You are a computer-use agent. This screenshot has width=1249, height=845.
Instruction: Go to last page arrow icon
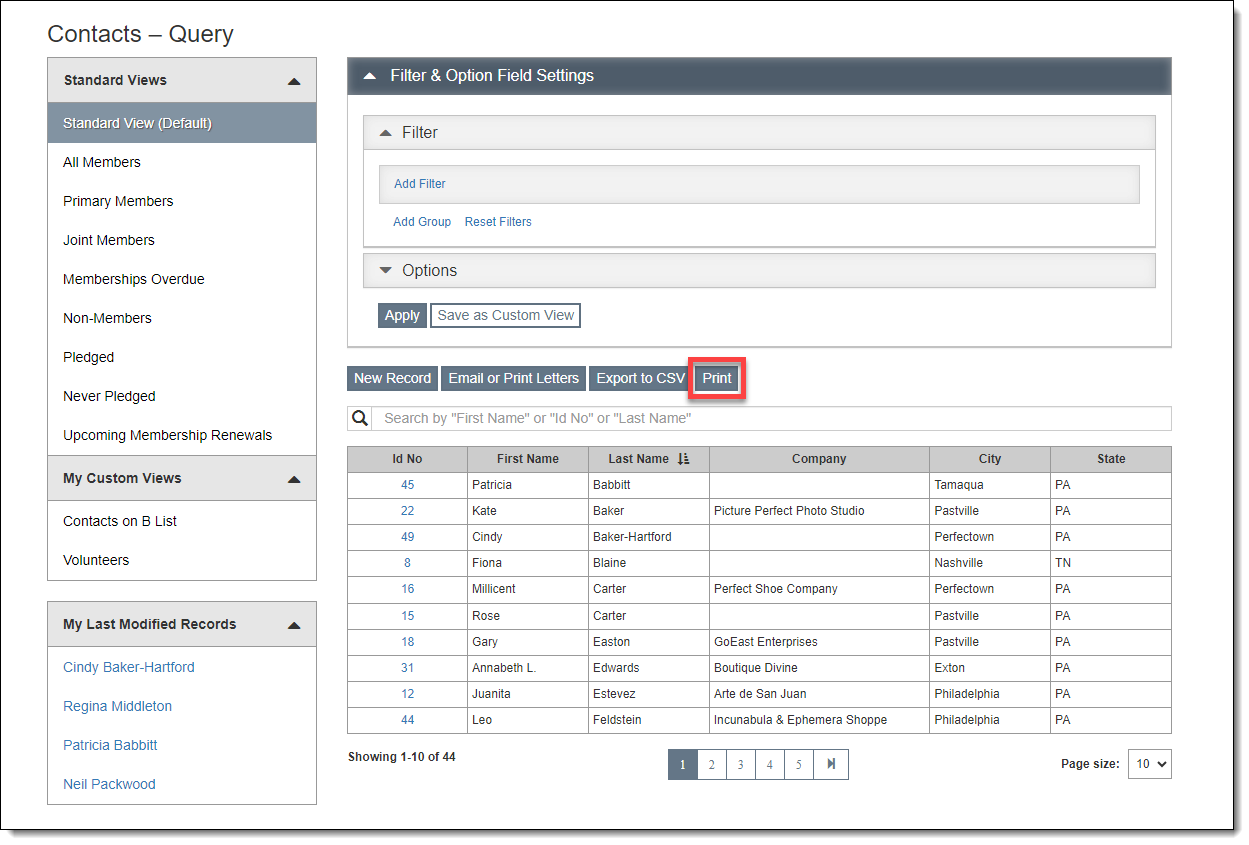(830, 765)
